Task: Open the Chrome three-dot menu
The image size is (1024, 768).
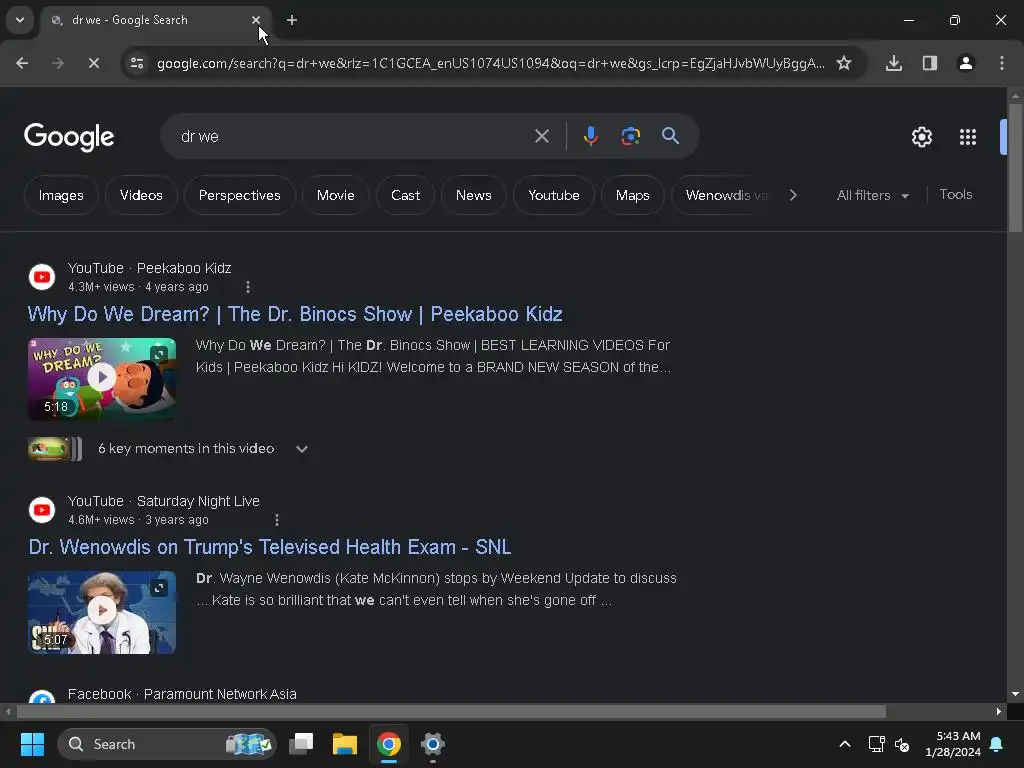Action: 1002,63
